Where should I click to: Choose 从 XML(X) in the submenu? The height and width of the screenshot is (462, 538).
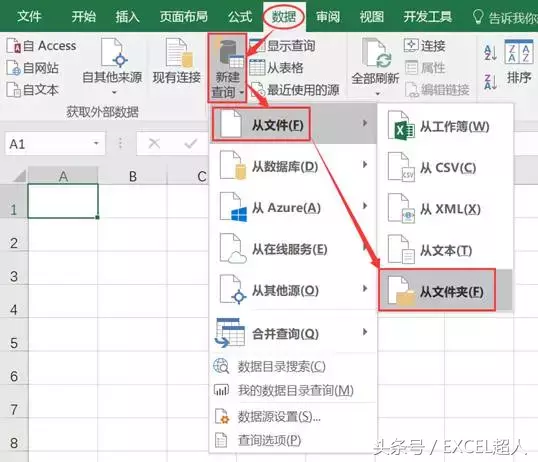(445, 209)
